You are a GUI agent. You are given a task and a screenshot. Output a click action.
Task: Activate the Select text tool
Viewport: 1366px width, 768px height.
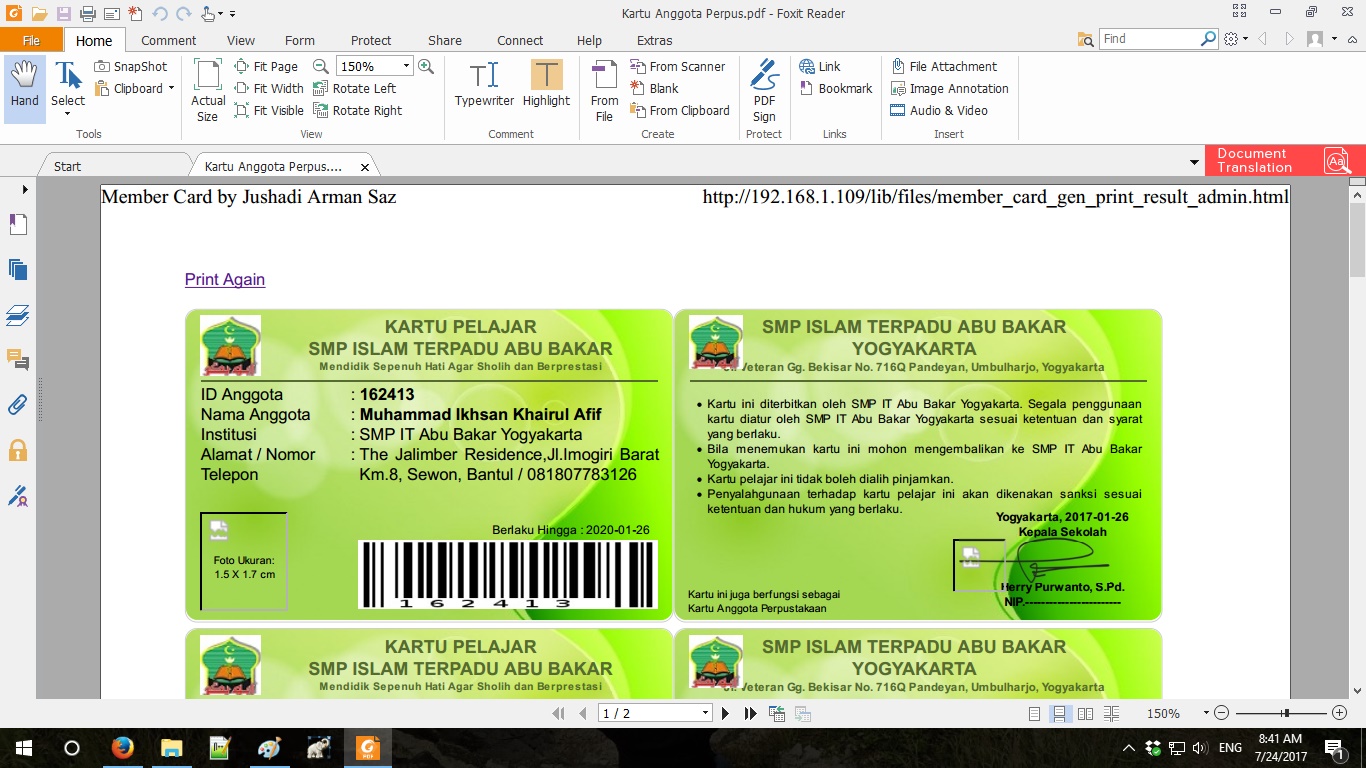pyautogui.click(x=68, y=88)
